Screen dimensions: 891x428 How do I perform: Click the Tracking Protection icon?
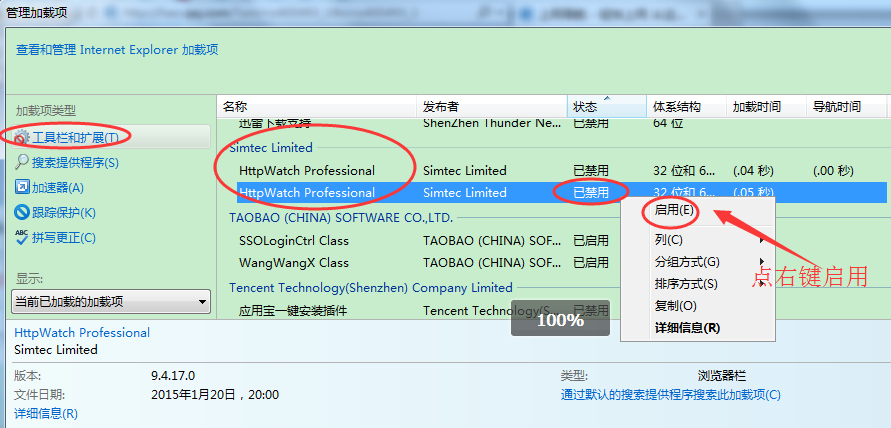[22, 212]
